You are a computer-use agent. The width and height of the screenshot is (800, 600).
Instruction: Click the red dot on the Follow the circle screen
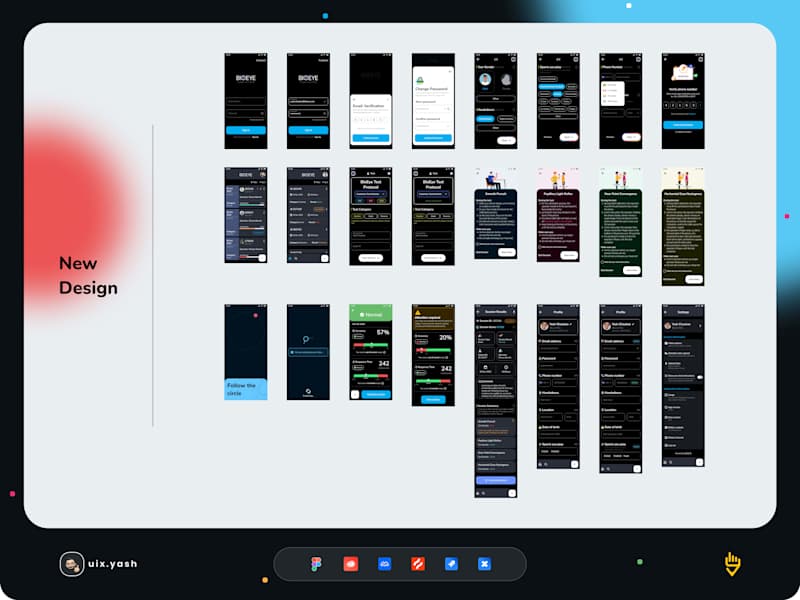(256, 315)
